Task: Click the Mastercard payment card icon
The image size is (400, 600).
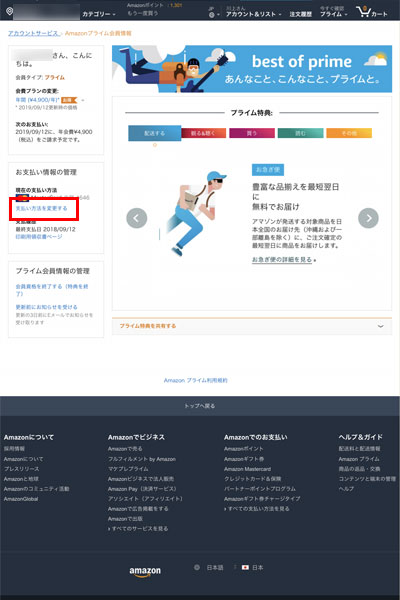Action: pyautogui.click(x=22, y=198)
